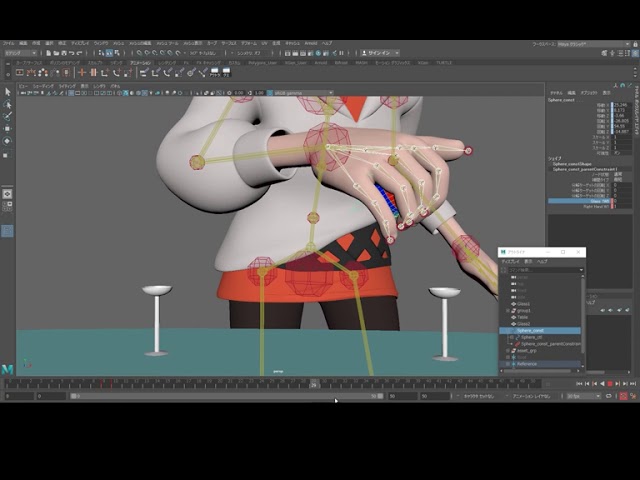
Task: Select the arrow Select tool
Action: click(x=7, y=92)
